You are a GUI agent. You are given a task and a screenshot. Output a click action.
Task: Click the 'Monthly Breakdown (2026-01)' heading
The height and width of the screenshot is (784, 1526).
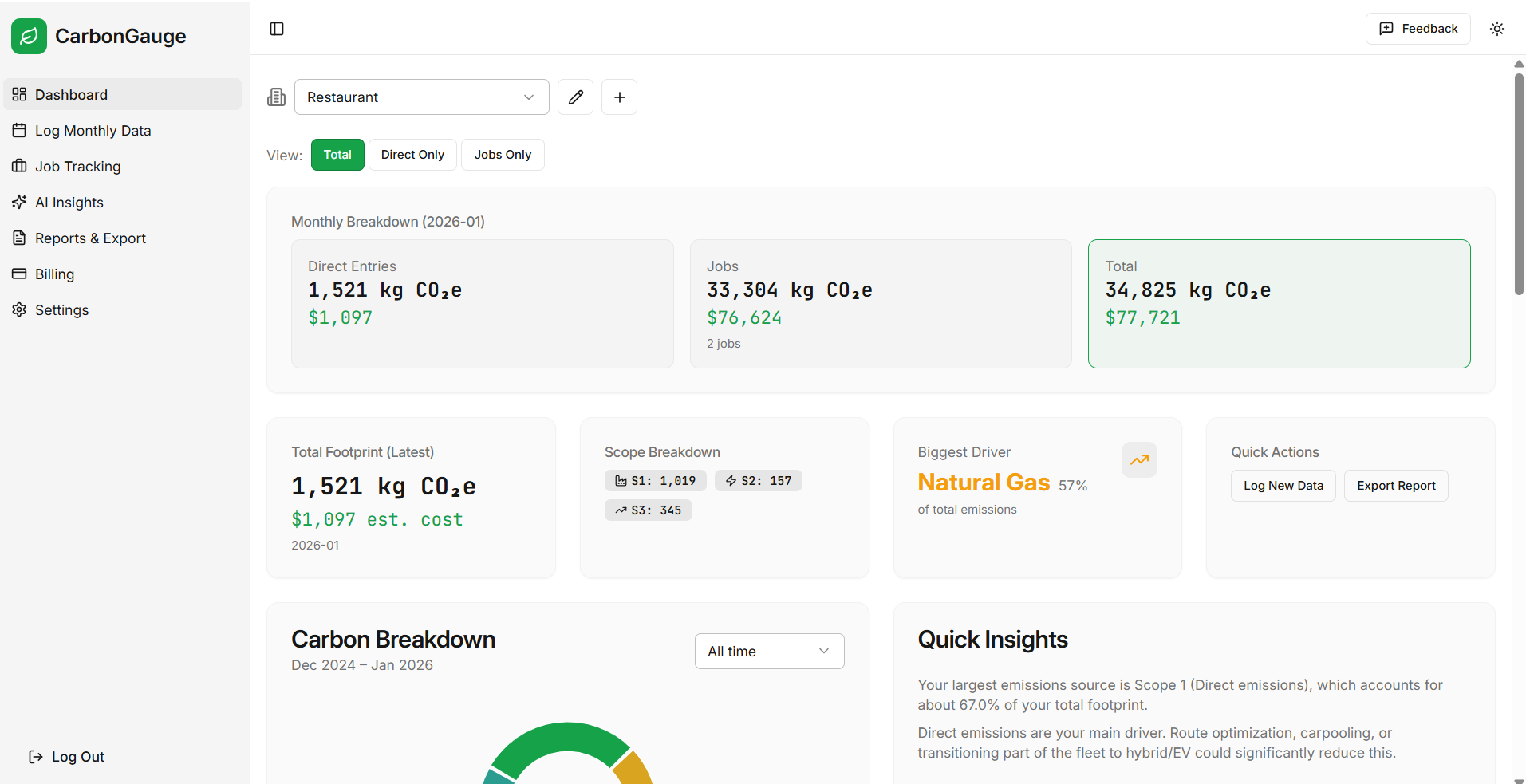tap(388, 222)
